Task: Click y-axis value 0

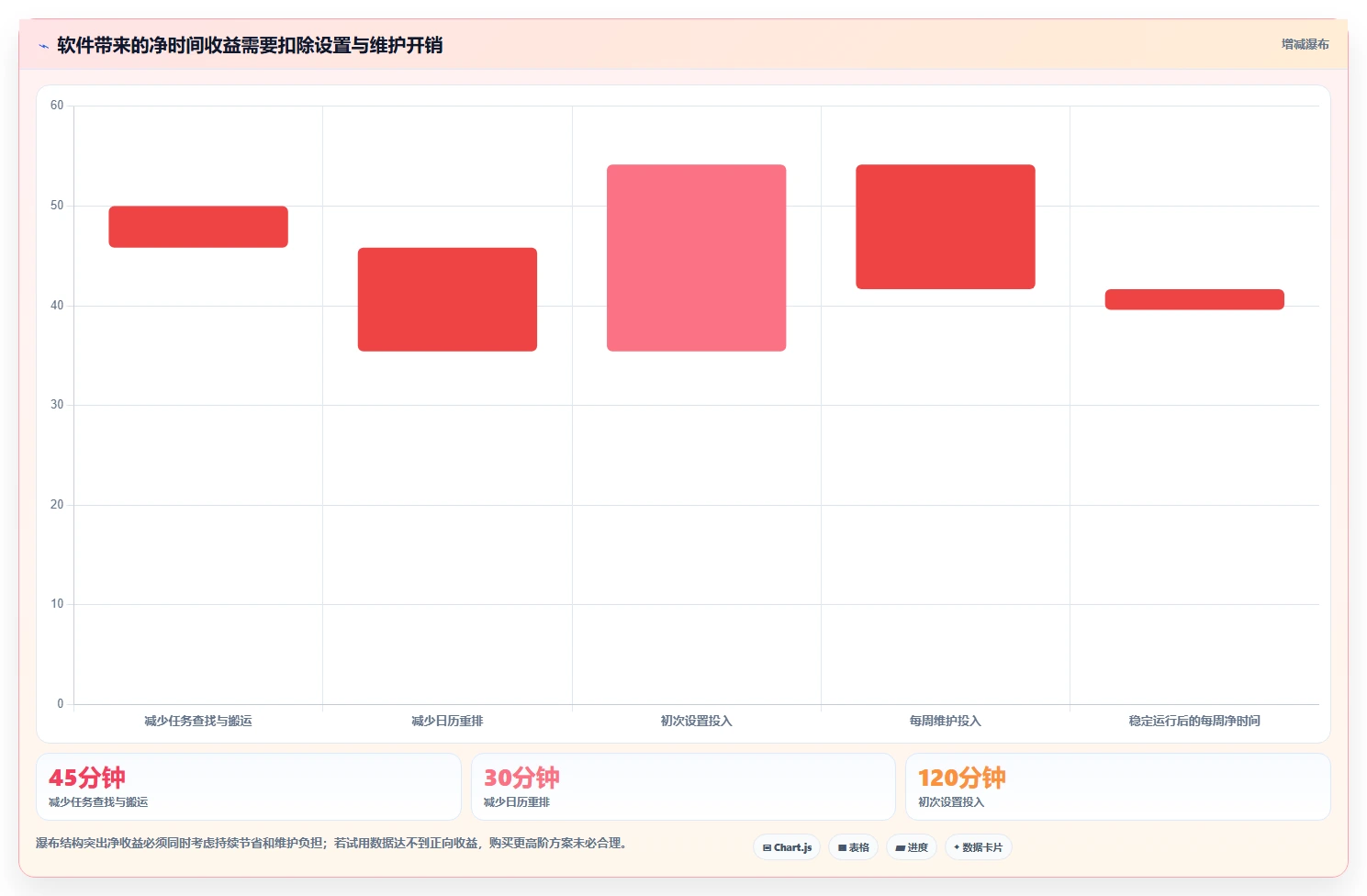Action: tap(61, 704)
